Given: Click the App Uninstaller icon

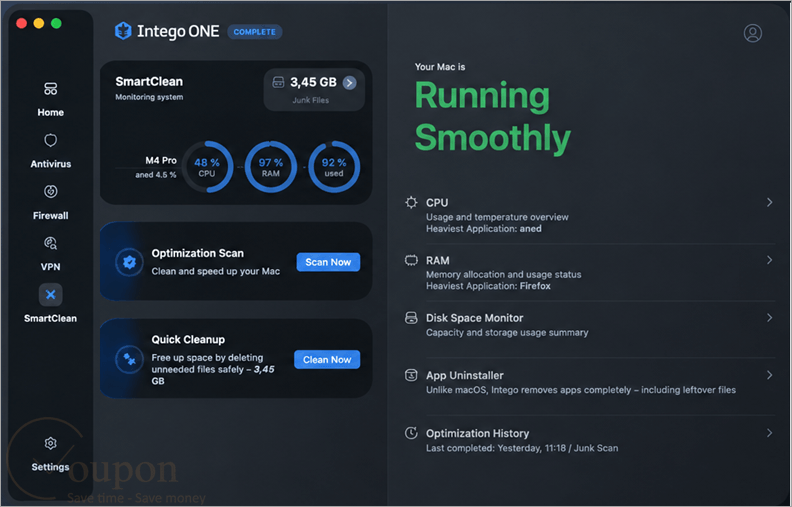Looking at the screenshot, I should [x=412, y=375].
